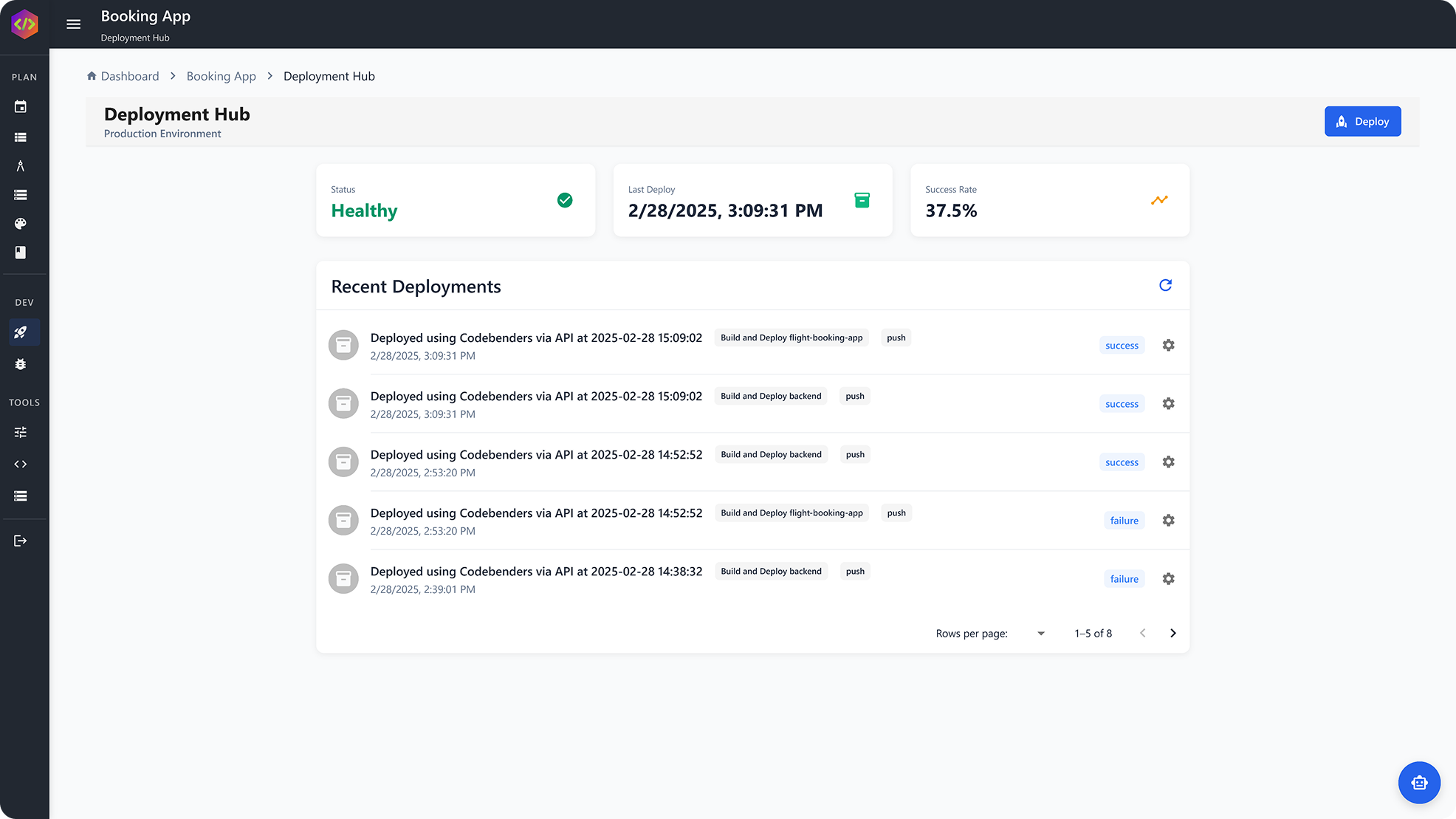
Task: Open settings gear for 2:53:20 PM backend deployment
Action: click(1168, 462)
